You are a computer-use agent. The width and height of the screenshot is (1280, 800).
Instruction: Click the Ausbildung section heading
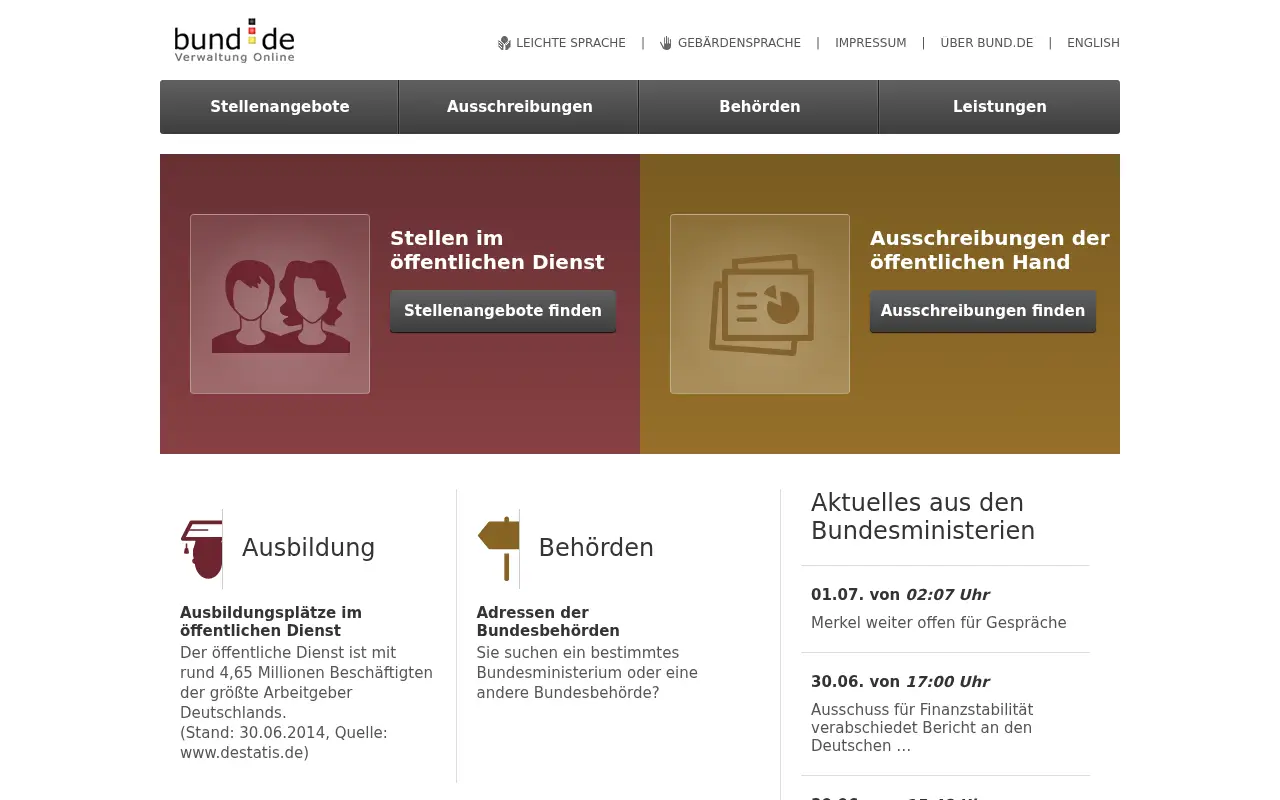pos(308,548)
